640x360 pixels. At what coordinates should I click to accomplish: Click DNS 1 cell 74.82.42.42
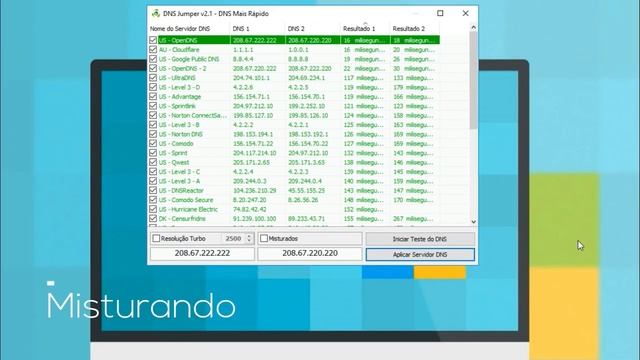pos(249,209)
